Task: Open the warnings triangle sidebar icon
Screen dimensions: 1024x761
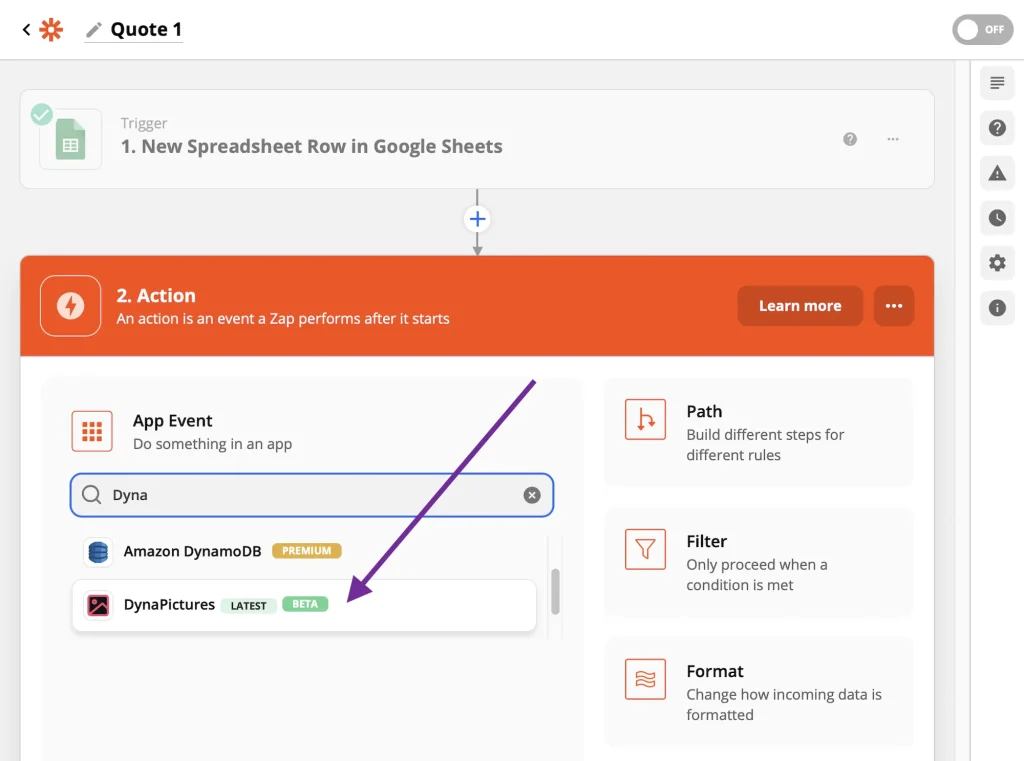Action: (x=997, y=173)
